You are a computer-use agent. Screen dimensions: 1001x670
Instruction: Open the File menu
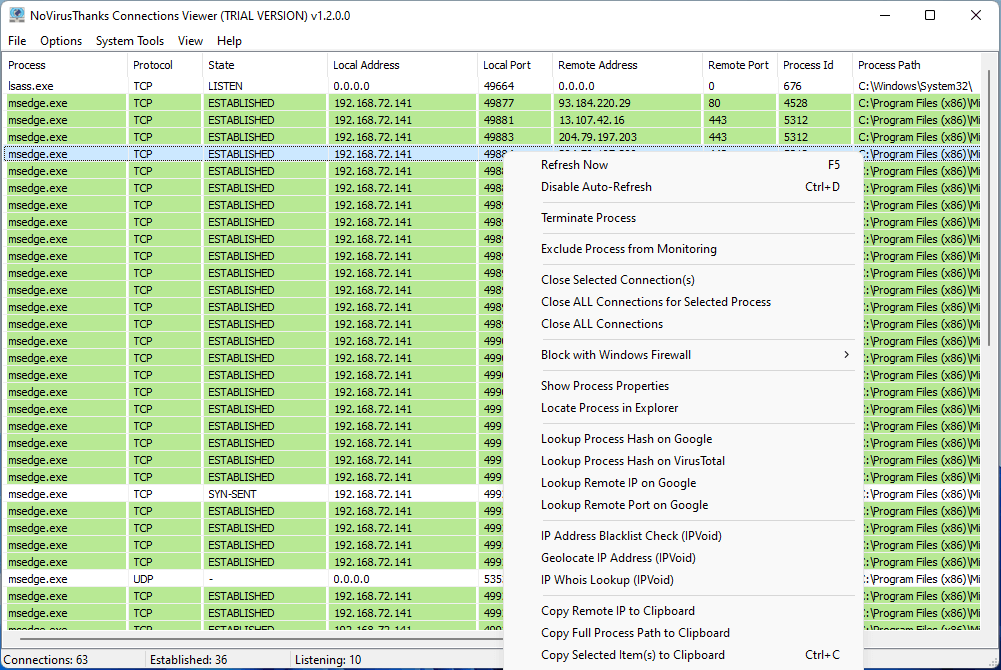pos(17,41)
